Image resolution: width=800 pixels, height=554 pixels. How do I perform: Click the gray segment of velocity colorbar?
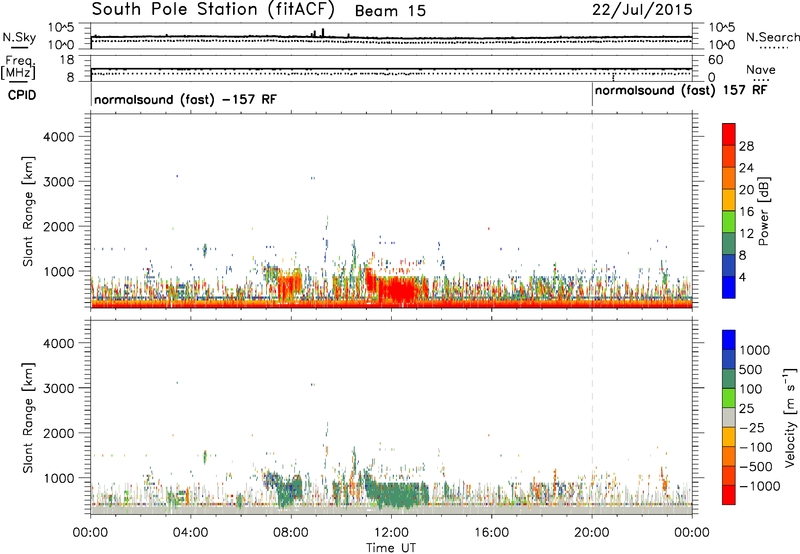[x=729, y=417]
